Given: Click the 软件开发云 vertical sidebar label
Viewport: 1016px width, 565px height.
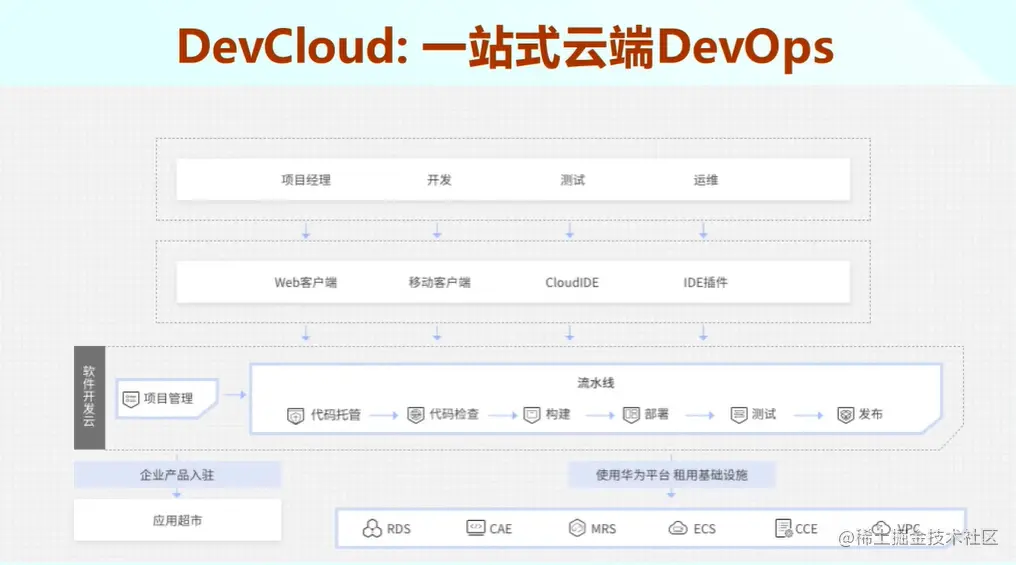Looking at the screenshot, I should pyautogui.click(x=89, y=397).
